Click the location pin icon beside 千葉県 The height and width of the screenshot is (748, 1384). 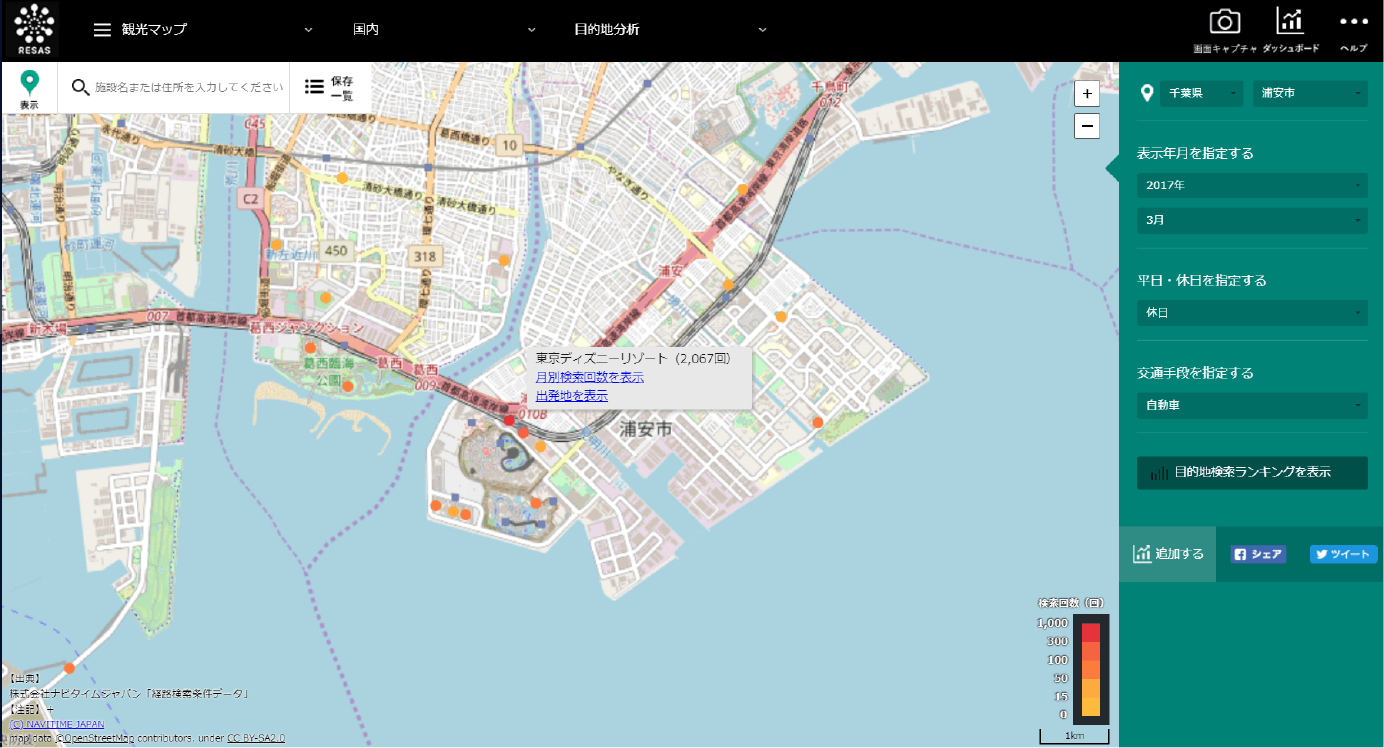1147,93
